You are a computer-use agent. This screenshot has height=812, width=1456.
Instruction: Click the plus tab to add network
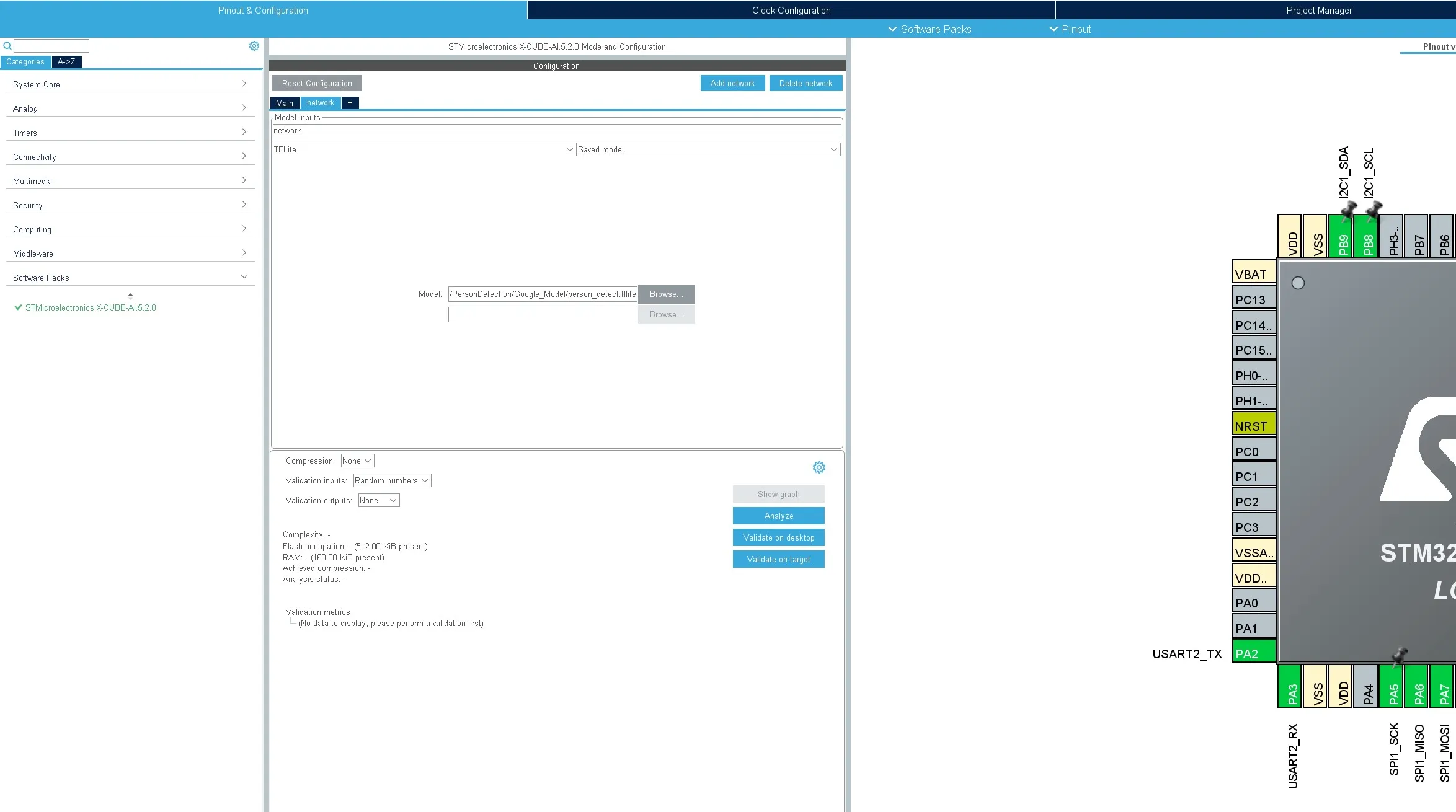point(350,103)
